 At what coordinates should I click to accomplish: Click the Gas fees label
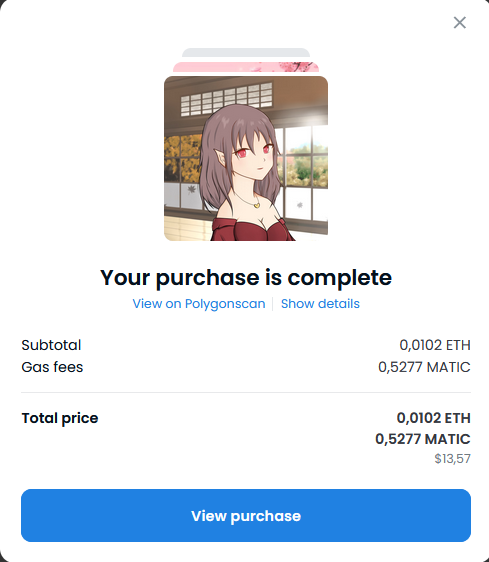point(52,367)
